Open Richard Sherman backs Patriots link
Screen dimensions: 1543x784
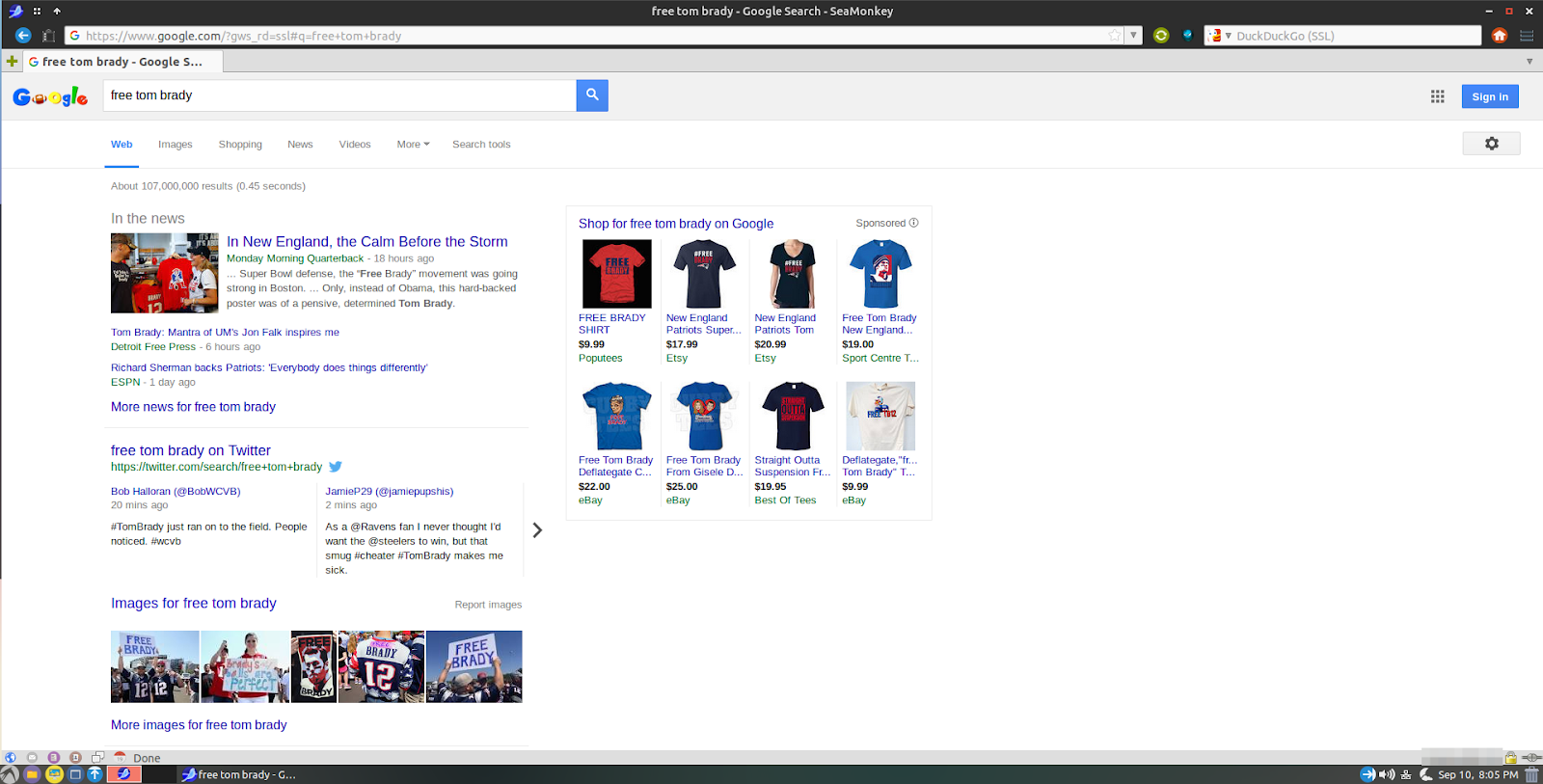[x=269, y=367]
